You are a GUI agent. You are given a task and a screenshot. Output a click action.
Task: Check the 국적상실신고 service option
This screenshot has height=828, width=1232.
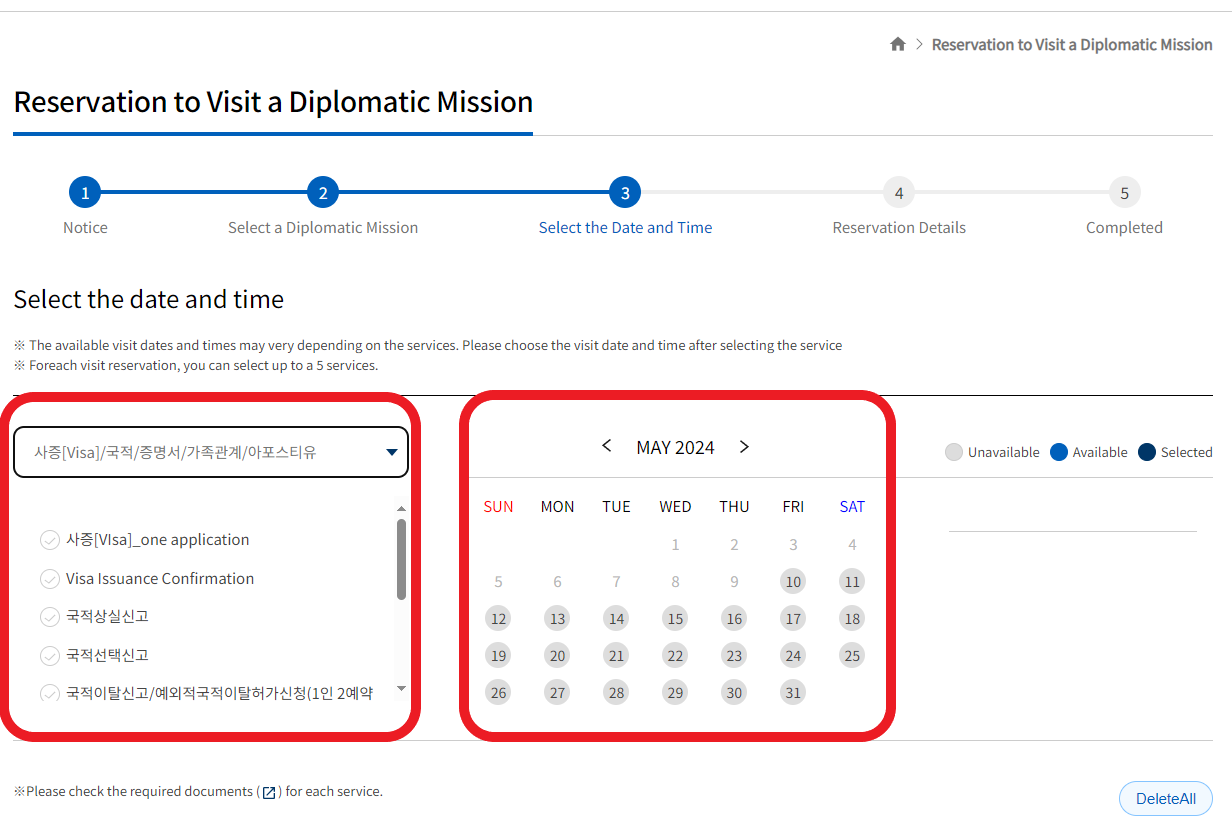click(x=50, y=617)
